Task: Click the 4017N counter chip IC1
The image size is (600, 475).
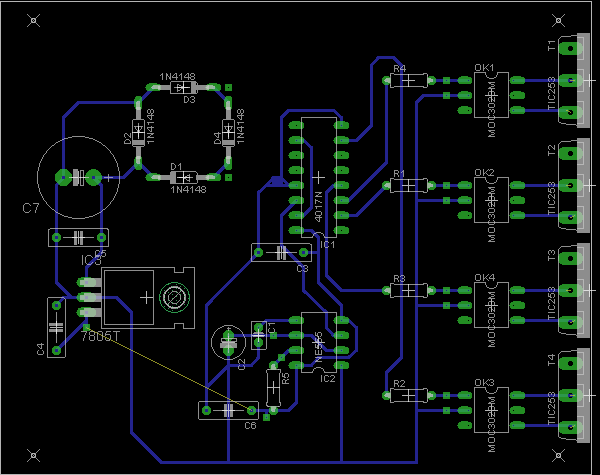Action: (318, 177)
